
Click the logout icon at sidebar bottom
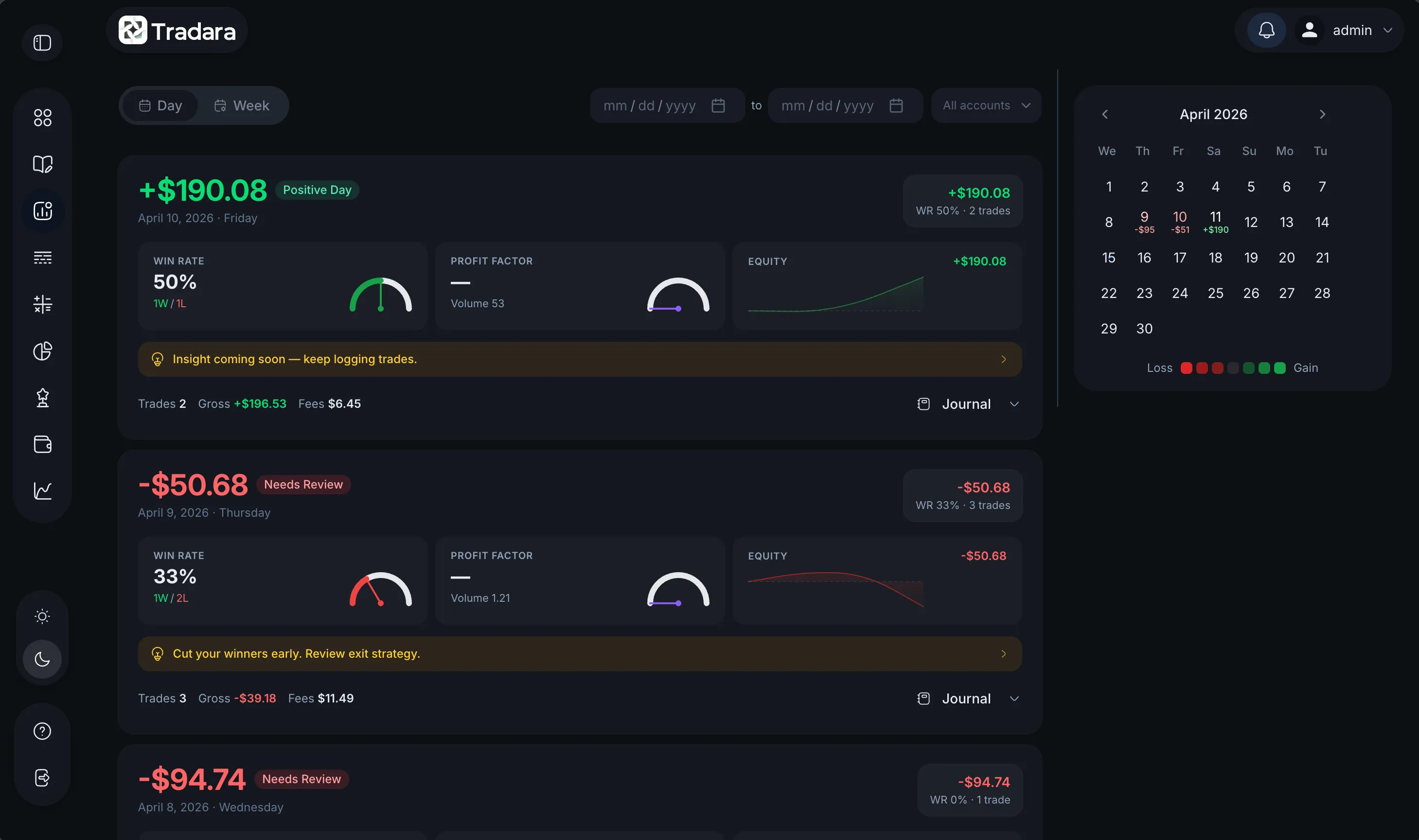(x=42, y=778)
